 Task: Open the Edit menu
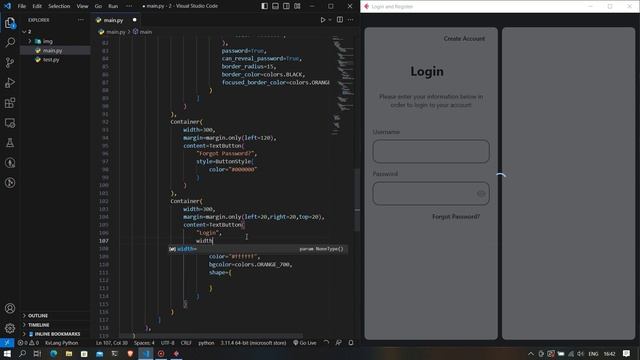[x=37, y=6]
